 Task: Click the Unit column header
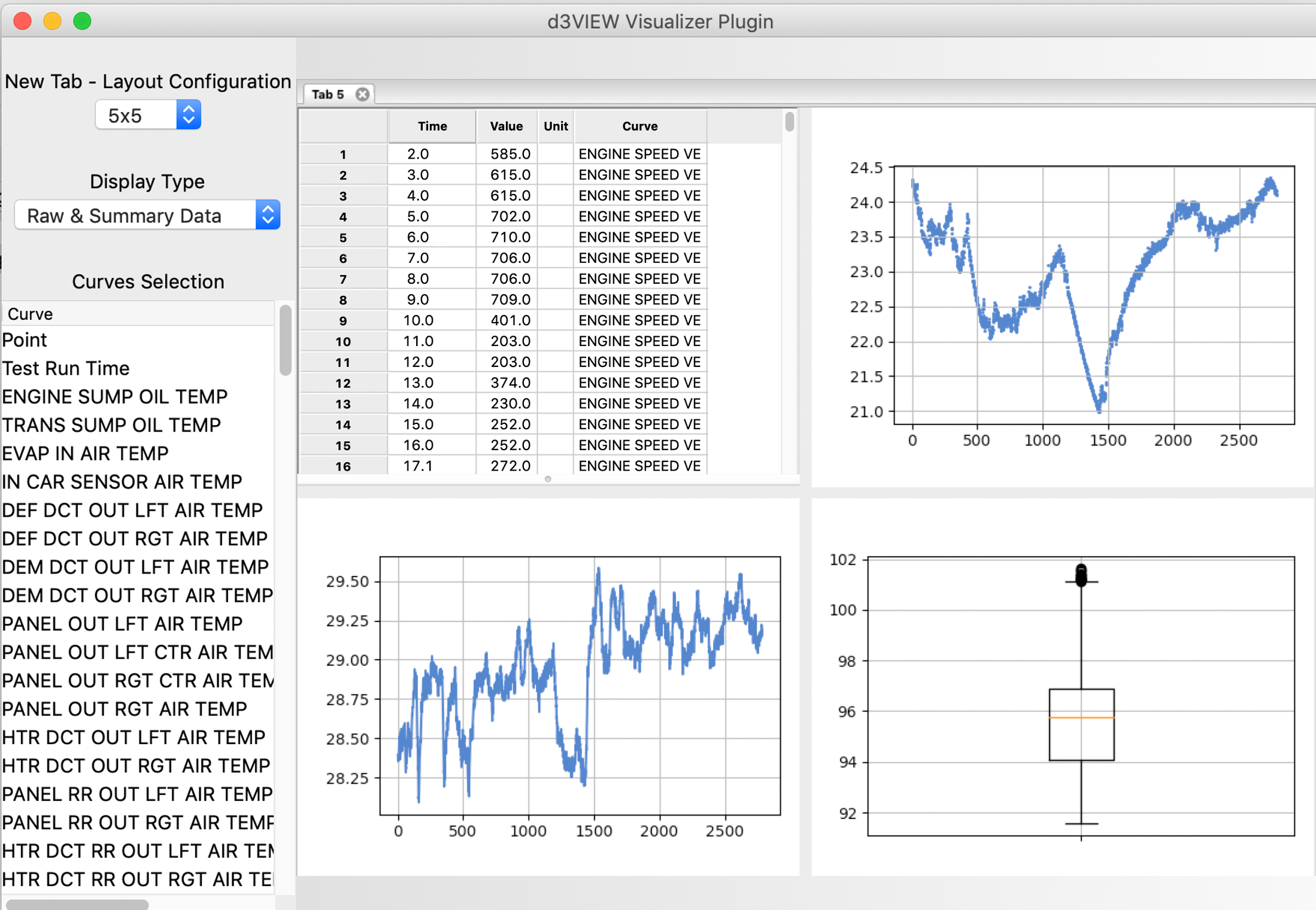[556, 126]
